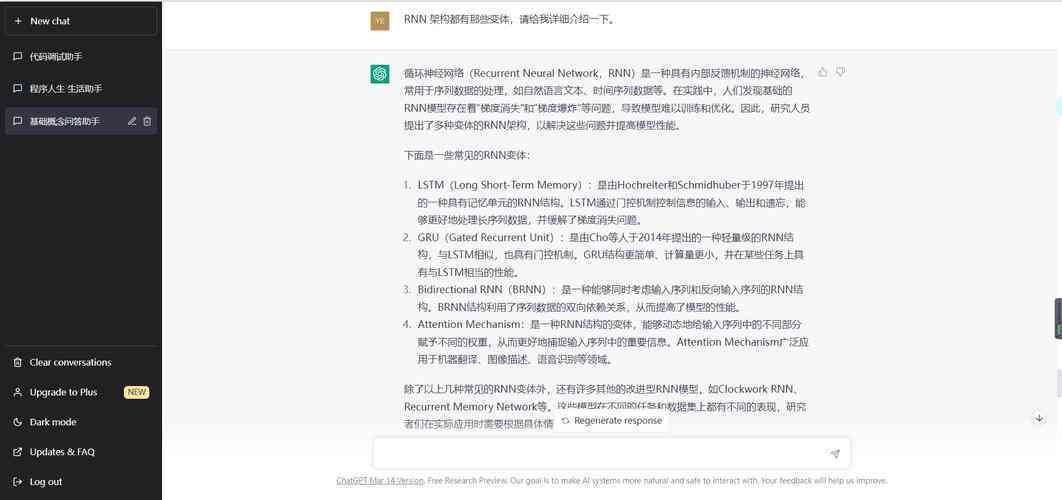Delete the conversation using the trash icon
Image resolution: width=1062 pixels, height=500 pixels.
point(147,121)
